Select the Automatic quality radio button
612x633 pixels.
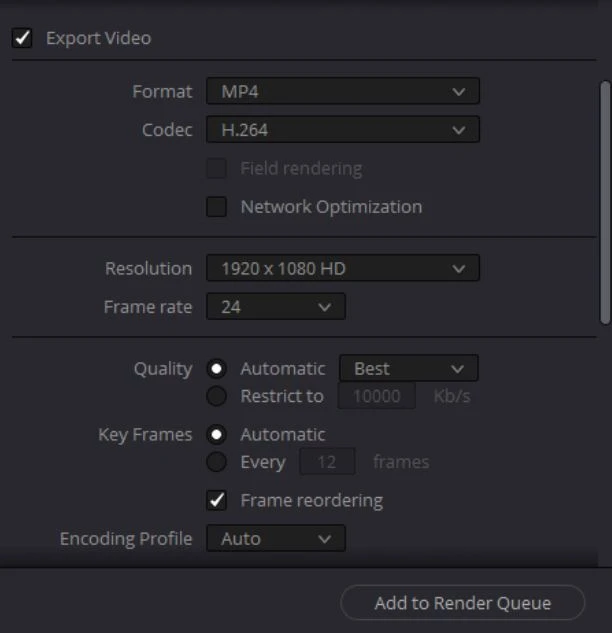pyautogui.click(x=217, y=369)
